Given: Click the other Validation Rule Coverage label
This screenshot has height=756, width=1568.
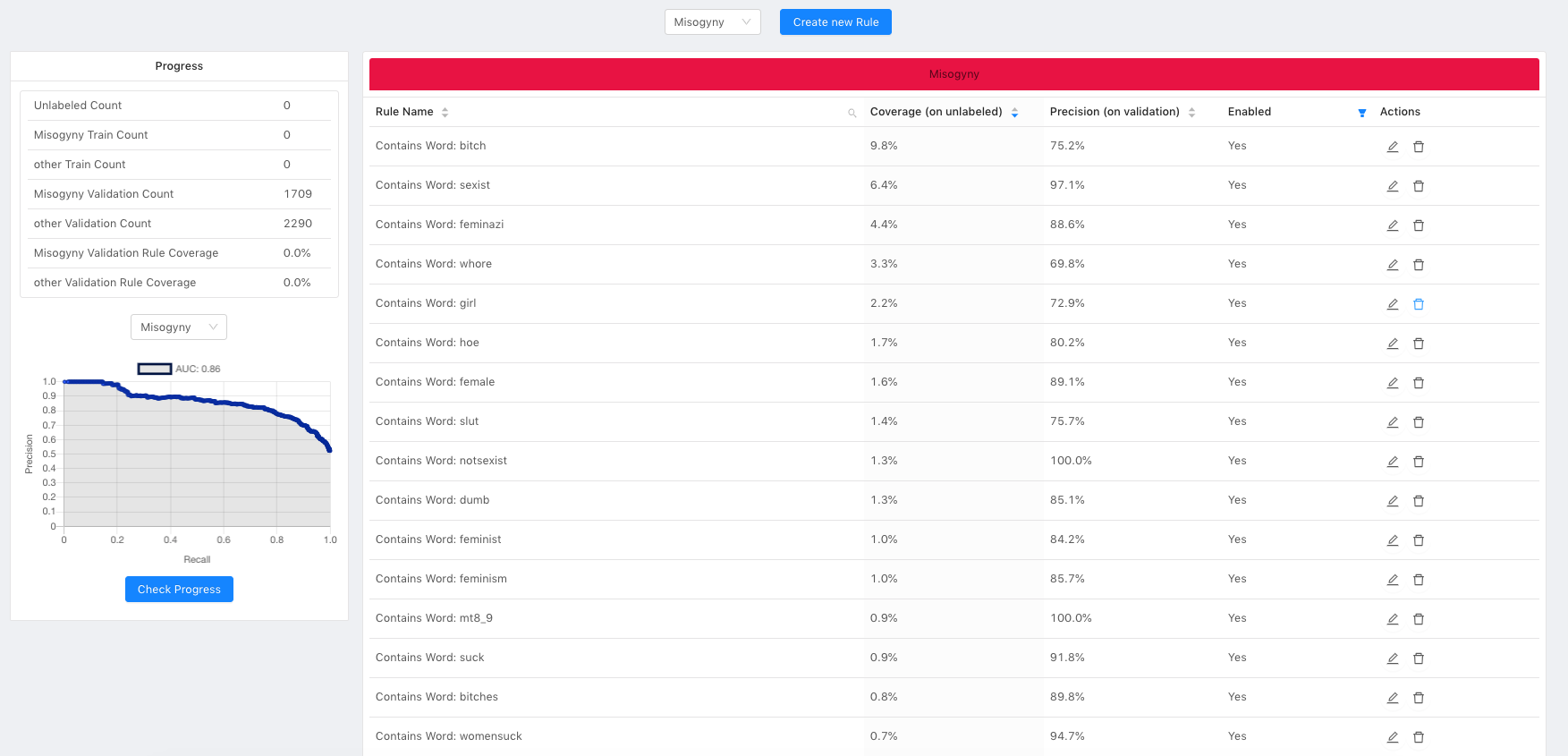Looking at the screenshot, I should (x=114, y=283).
